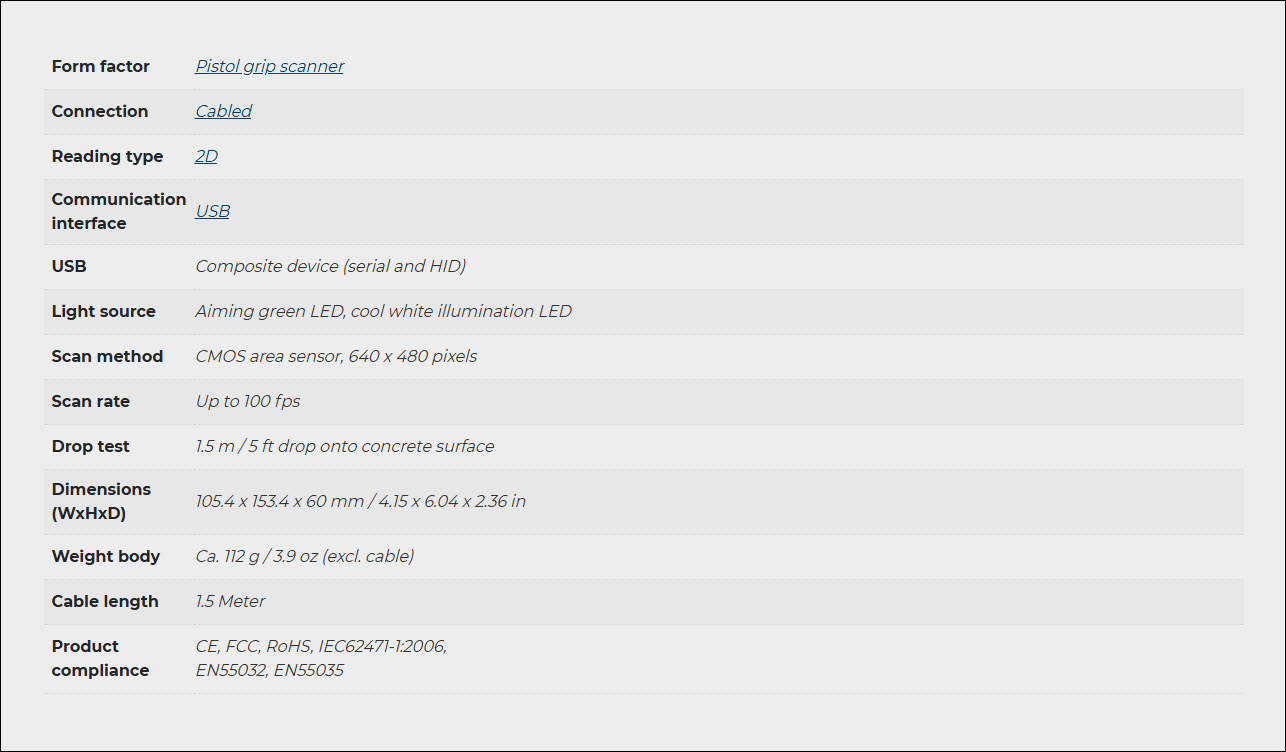Click the Drop test label

(x=90, y=446)
